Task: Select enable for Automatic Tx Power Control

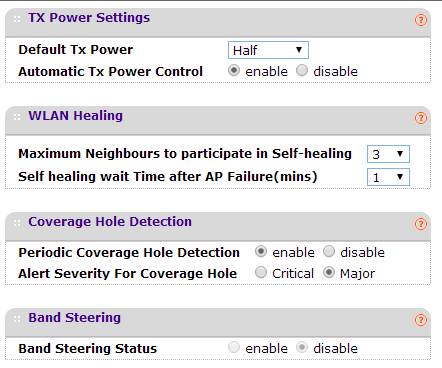Action: pos(234,71)
